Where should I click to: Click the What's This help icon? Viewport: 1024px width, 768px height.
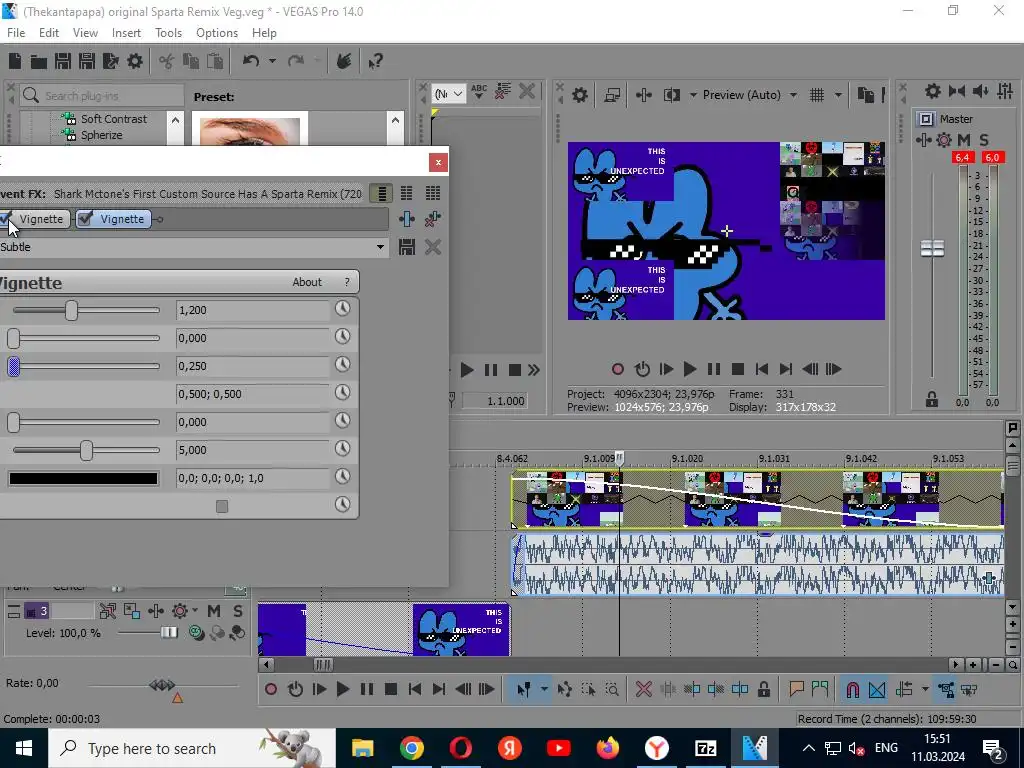click(x=375, y=61)
